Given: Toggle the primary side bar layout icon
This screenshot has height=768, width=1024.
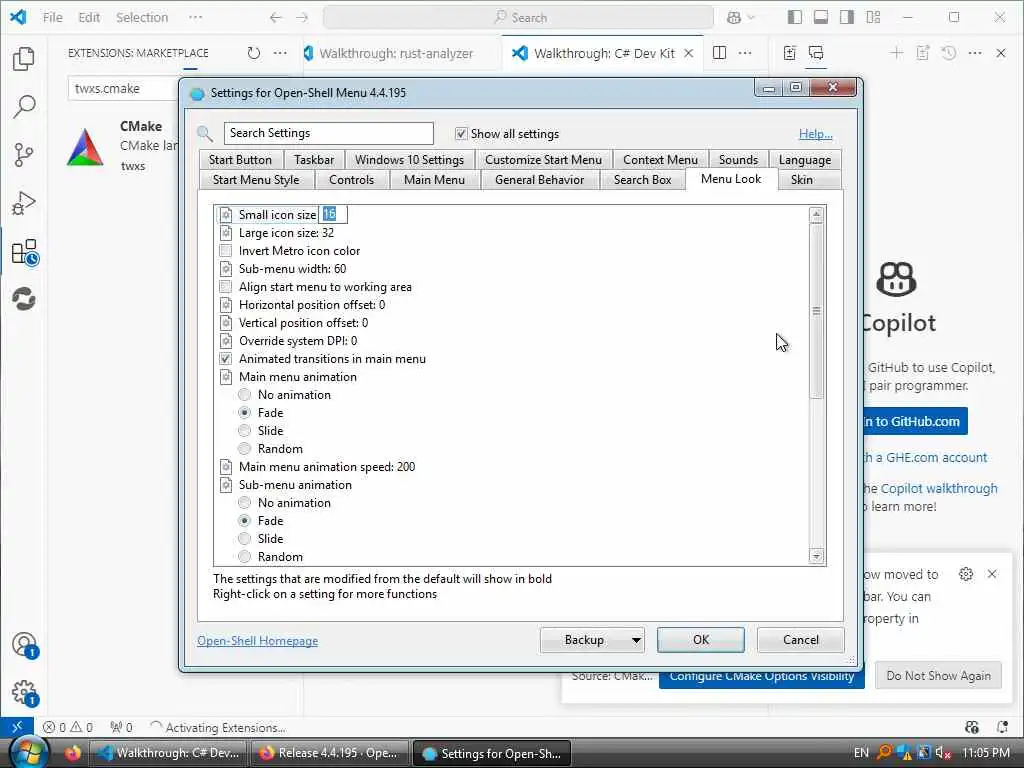Looking at the screenshot, I should 795,18.
